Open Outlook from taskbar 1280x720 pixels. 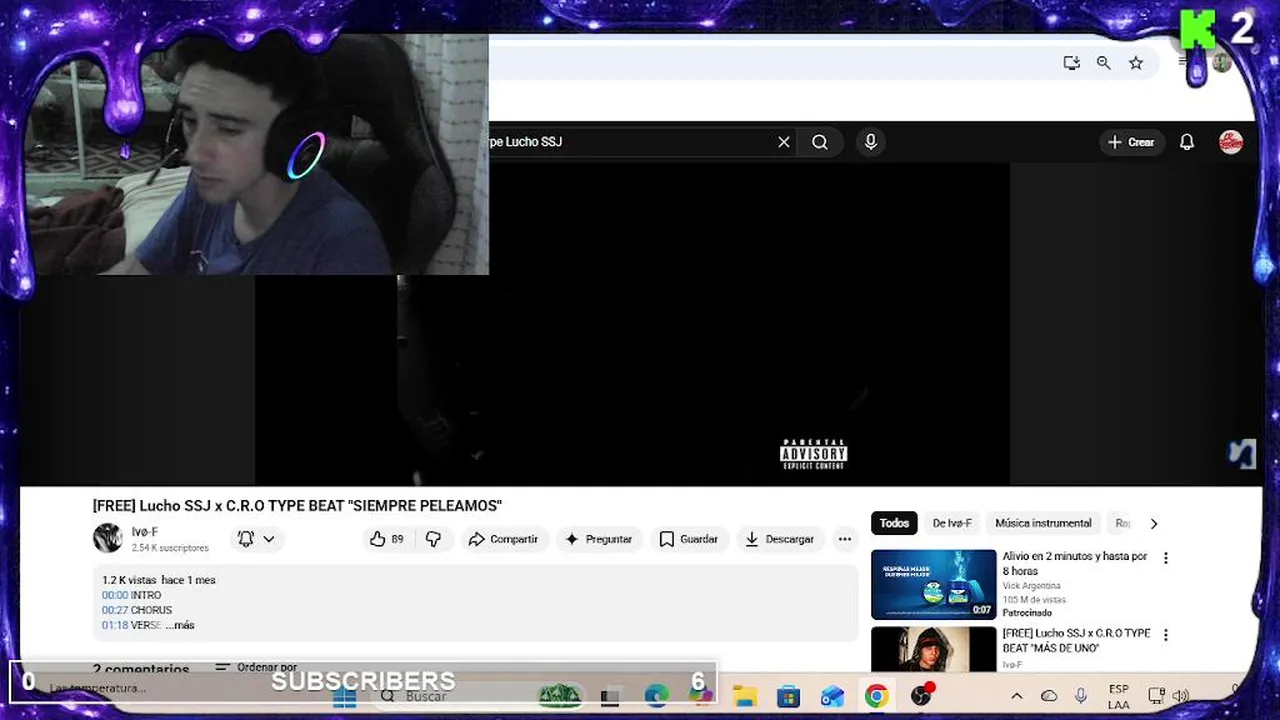click(x=832, y=696)
